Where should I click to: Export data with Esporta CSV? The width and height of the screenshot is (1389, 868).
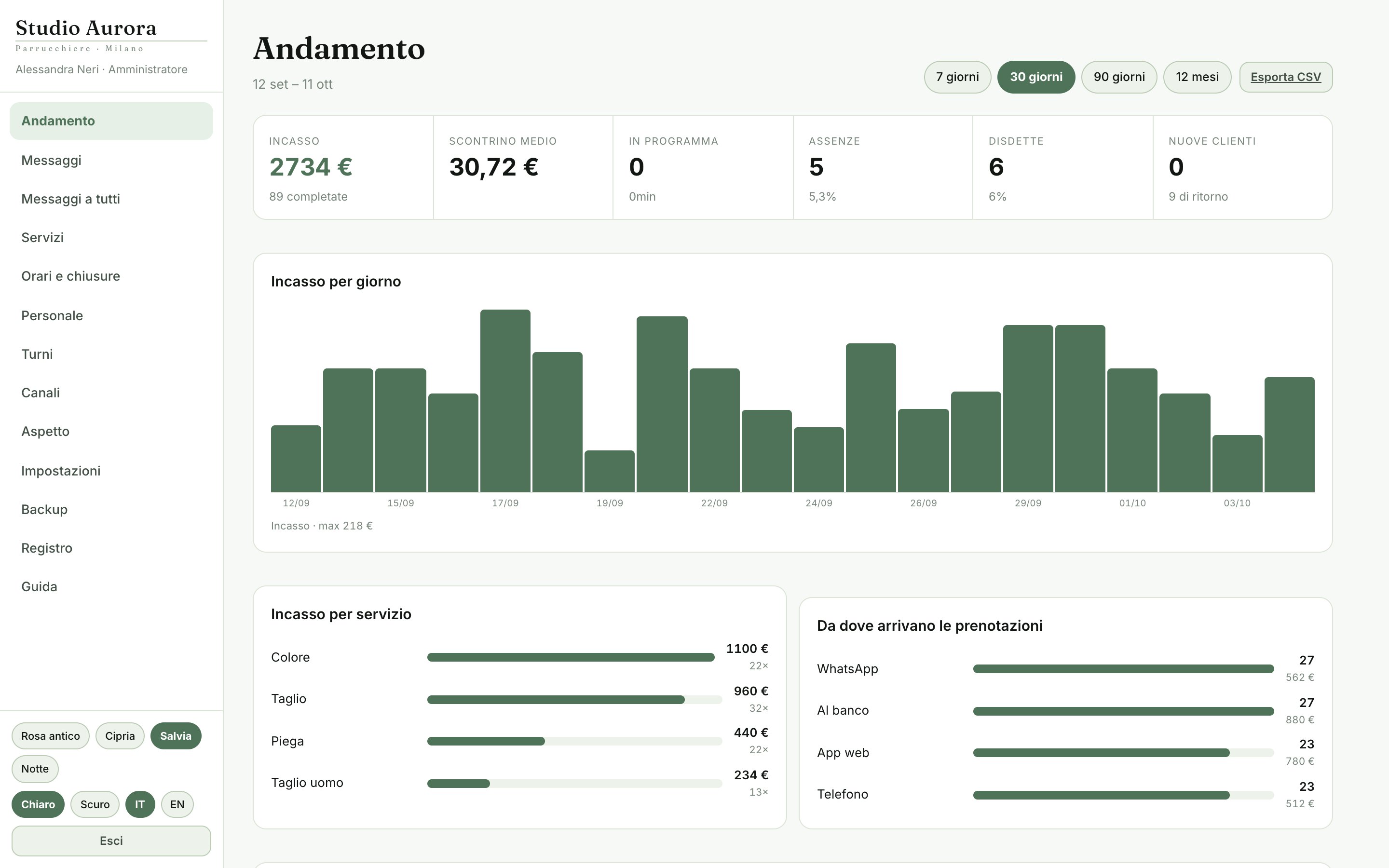1286,77
